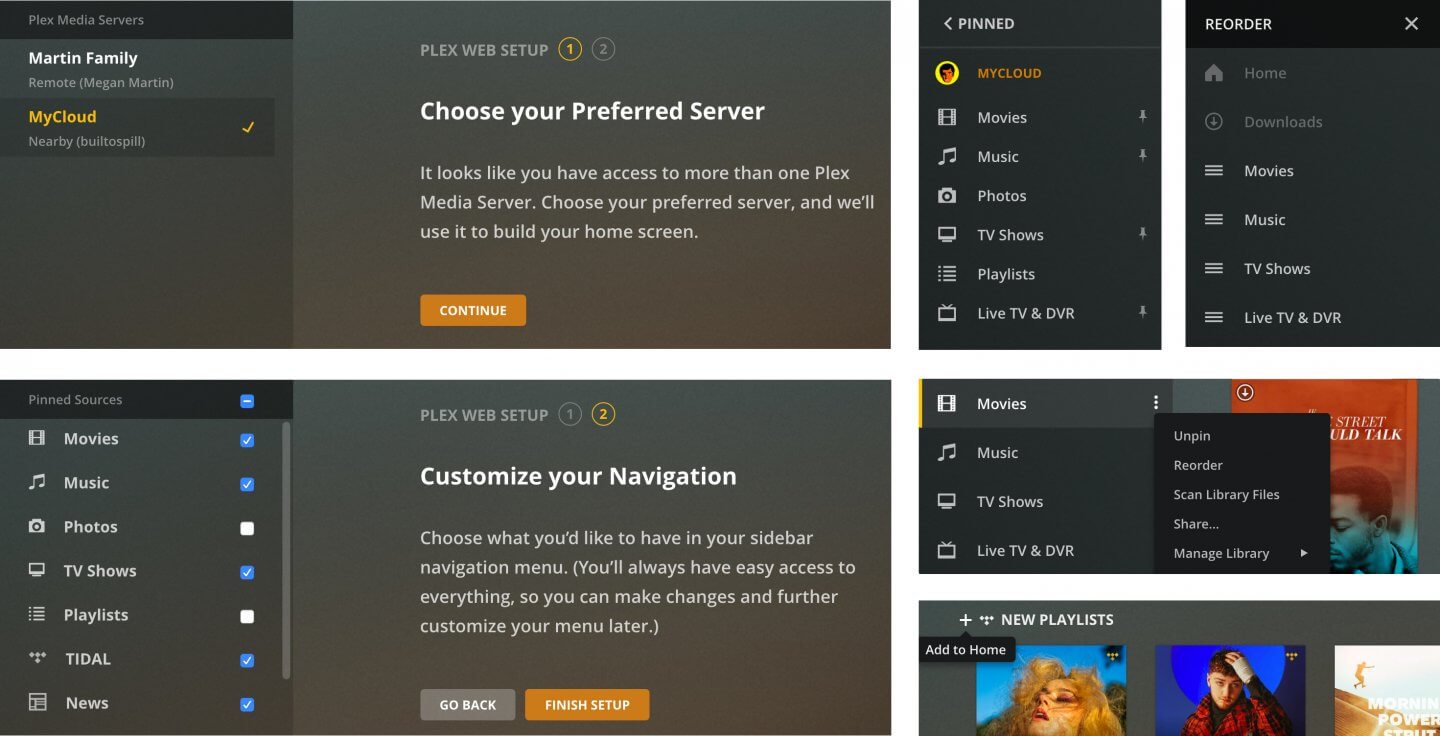The width and height of the screenshot is (1440, 736).
Task: Toggle the TIDAL checkbox off
Action: (x=247, y=660)
